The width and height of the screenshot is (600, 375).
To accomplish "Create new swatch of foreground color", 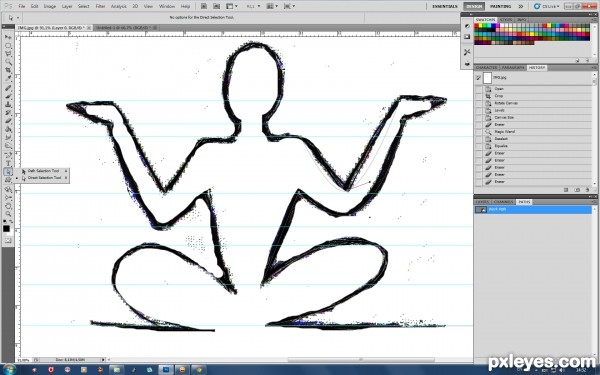I will (577, 60).
